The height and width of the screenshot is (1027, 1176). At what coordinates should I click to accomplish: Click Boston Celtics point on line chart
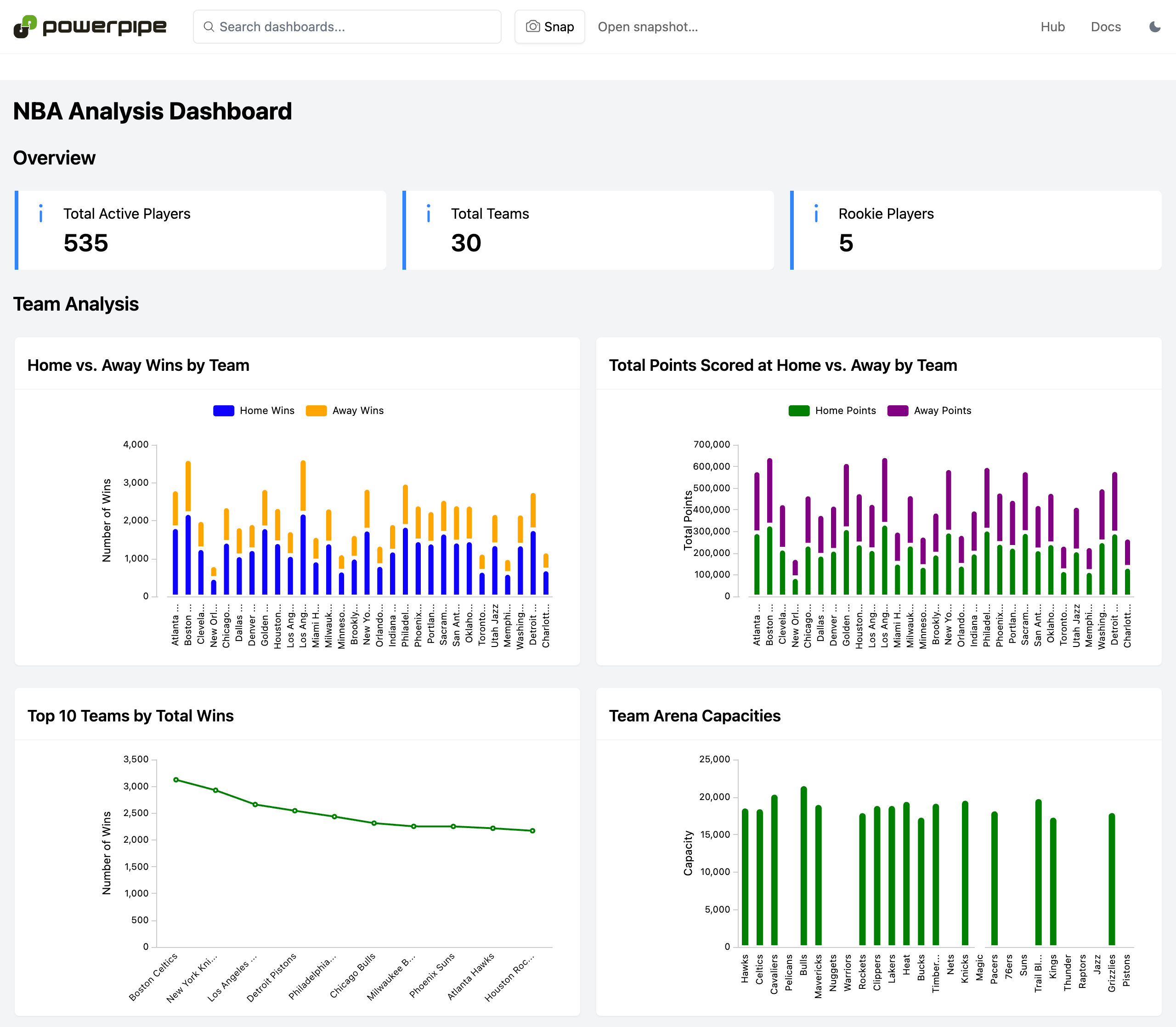(x=176, y=779)
